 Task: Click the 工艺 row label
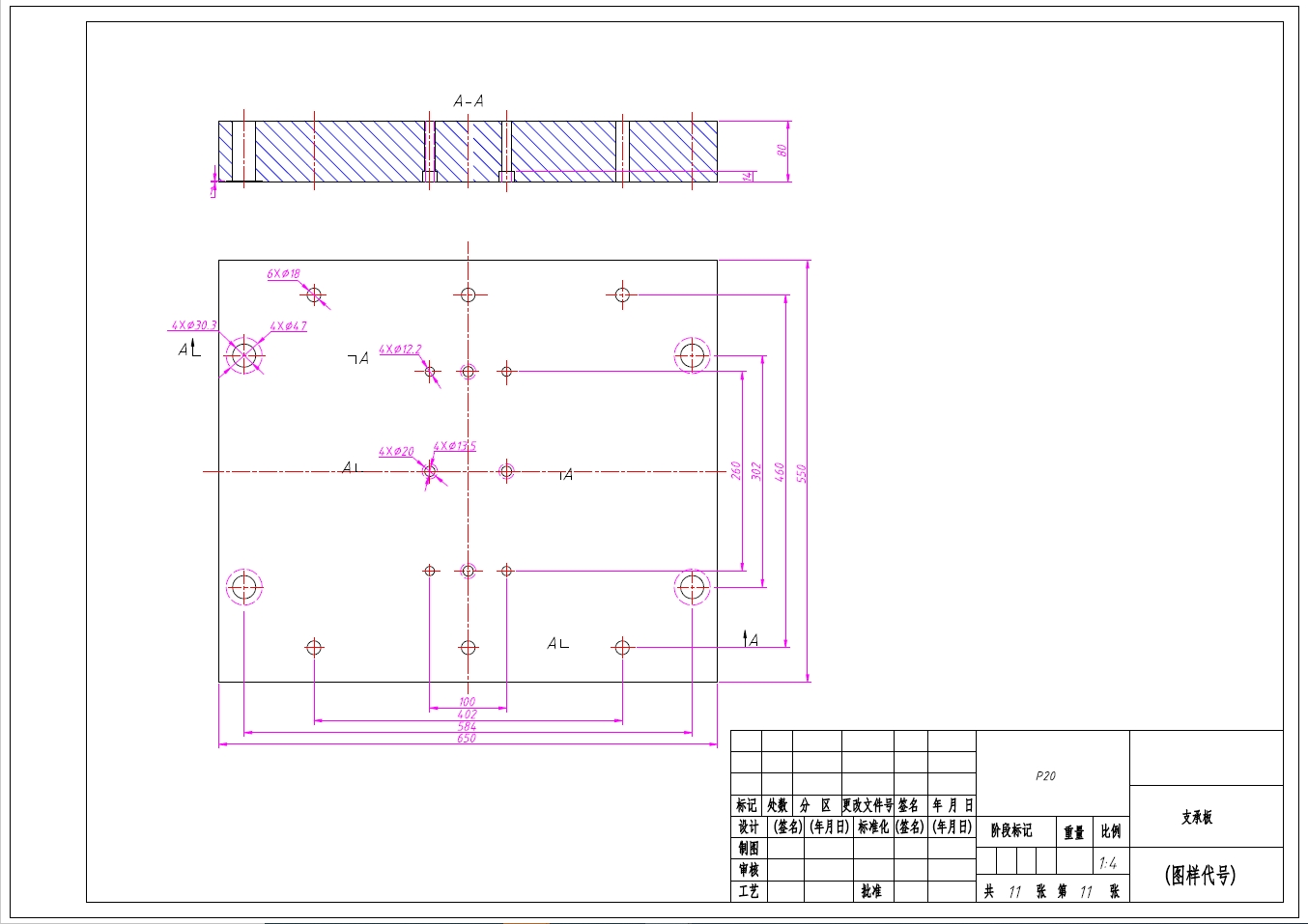[749, 891]
